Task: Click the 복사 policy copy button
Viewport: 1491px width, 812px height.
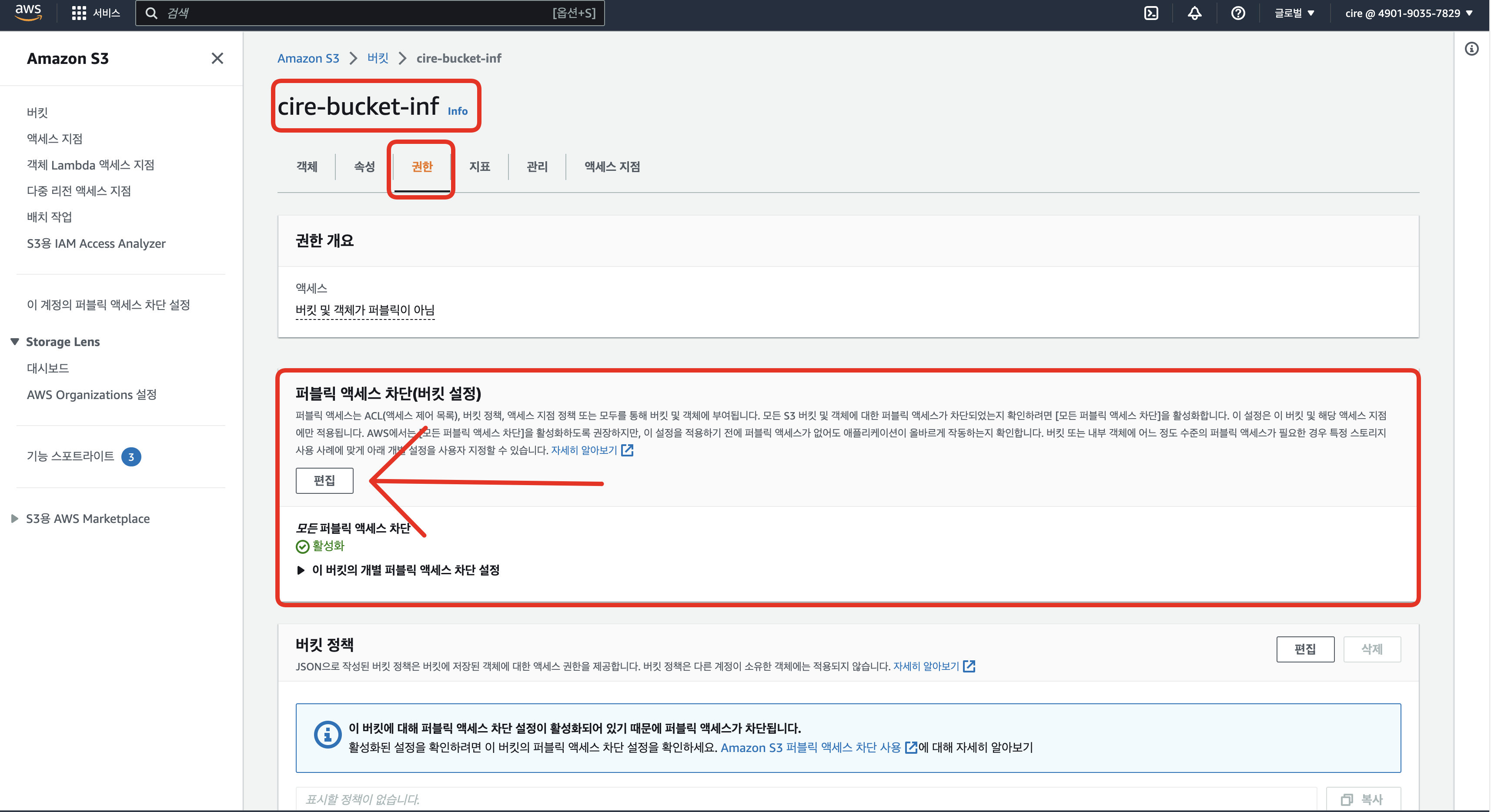Action: 1364,799
